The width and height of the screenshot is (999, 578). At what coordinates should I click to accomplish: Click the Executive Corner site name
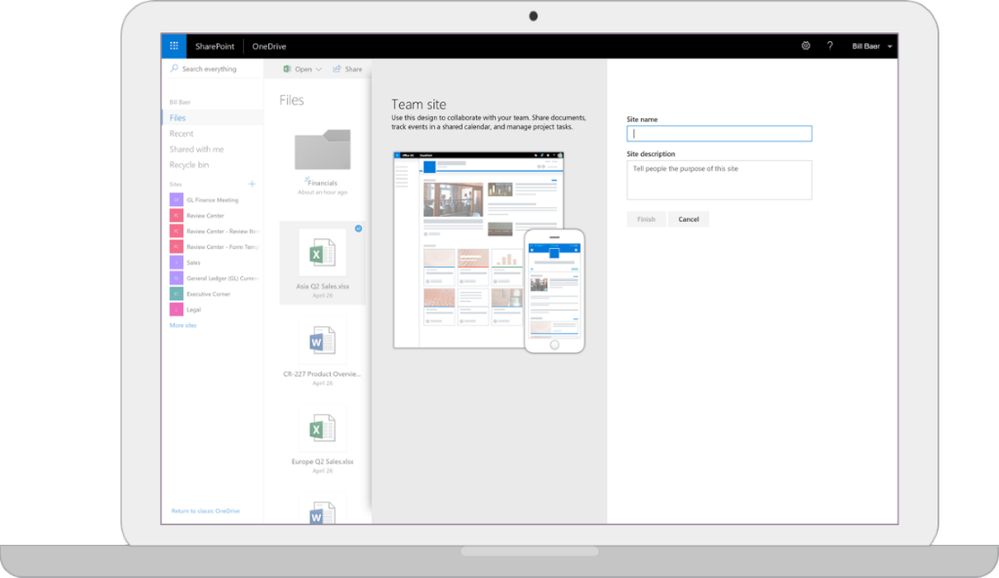pyautogui.click(x=208, y=294)
